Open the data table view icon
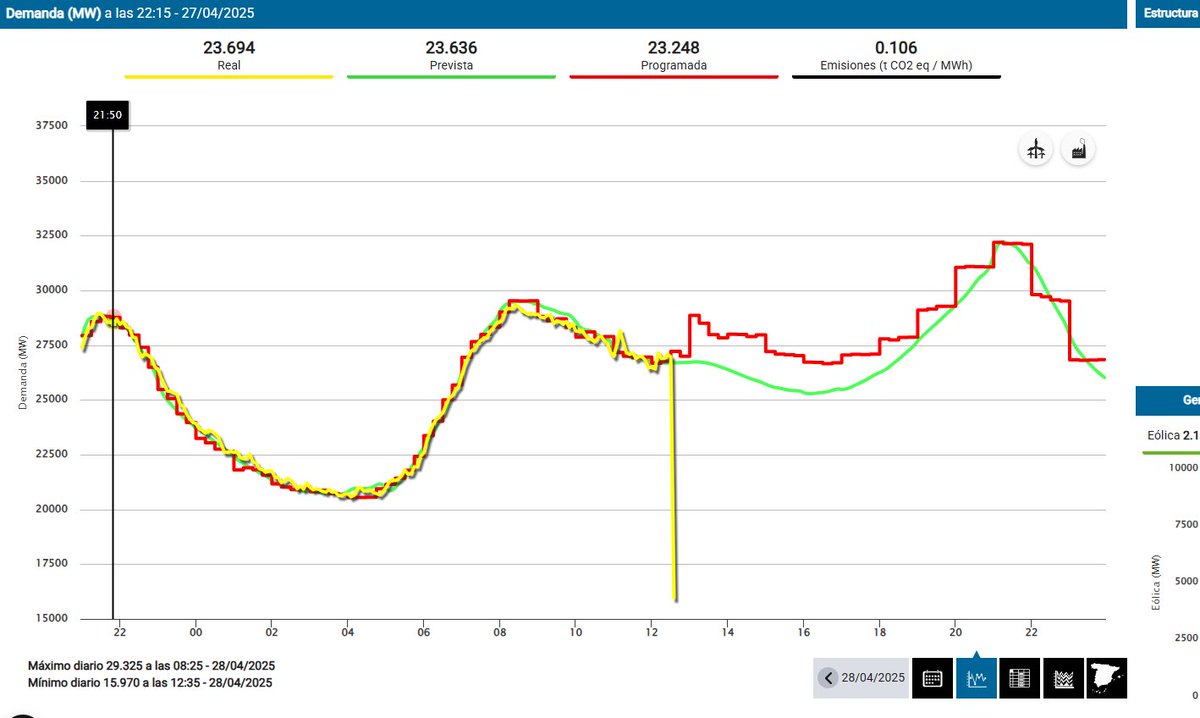Image resolution: width=1200 pixels, height=718 pixels. [1019, 678]
